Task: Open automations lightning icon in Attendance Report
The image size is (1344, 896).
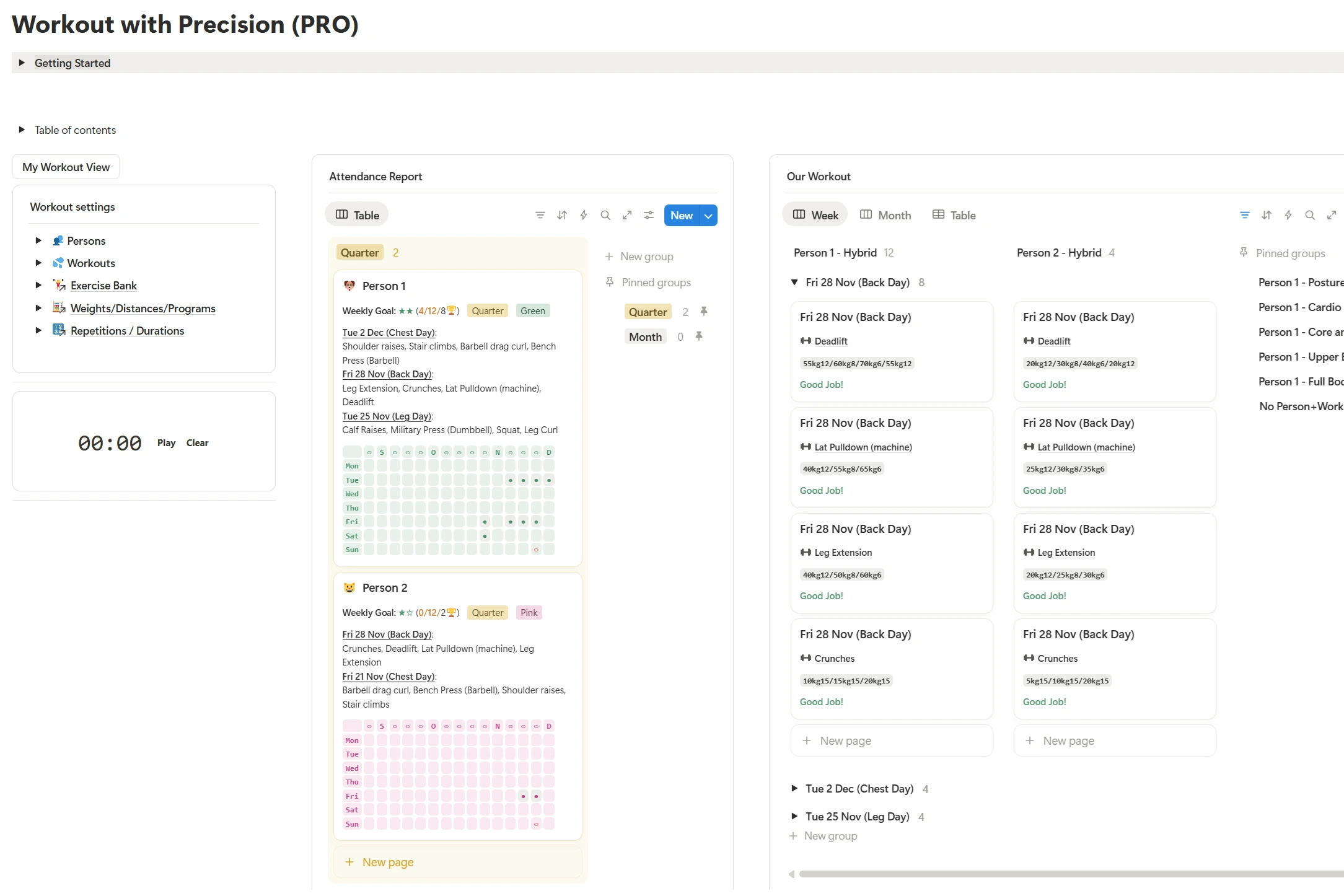Action: pos(583,215)
